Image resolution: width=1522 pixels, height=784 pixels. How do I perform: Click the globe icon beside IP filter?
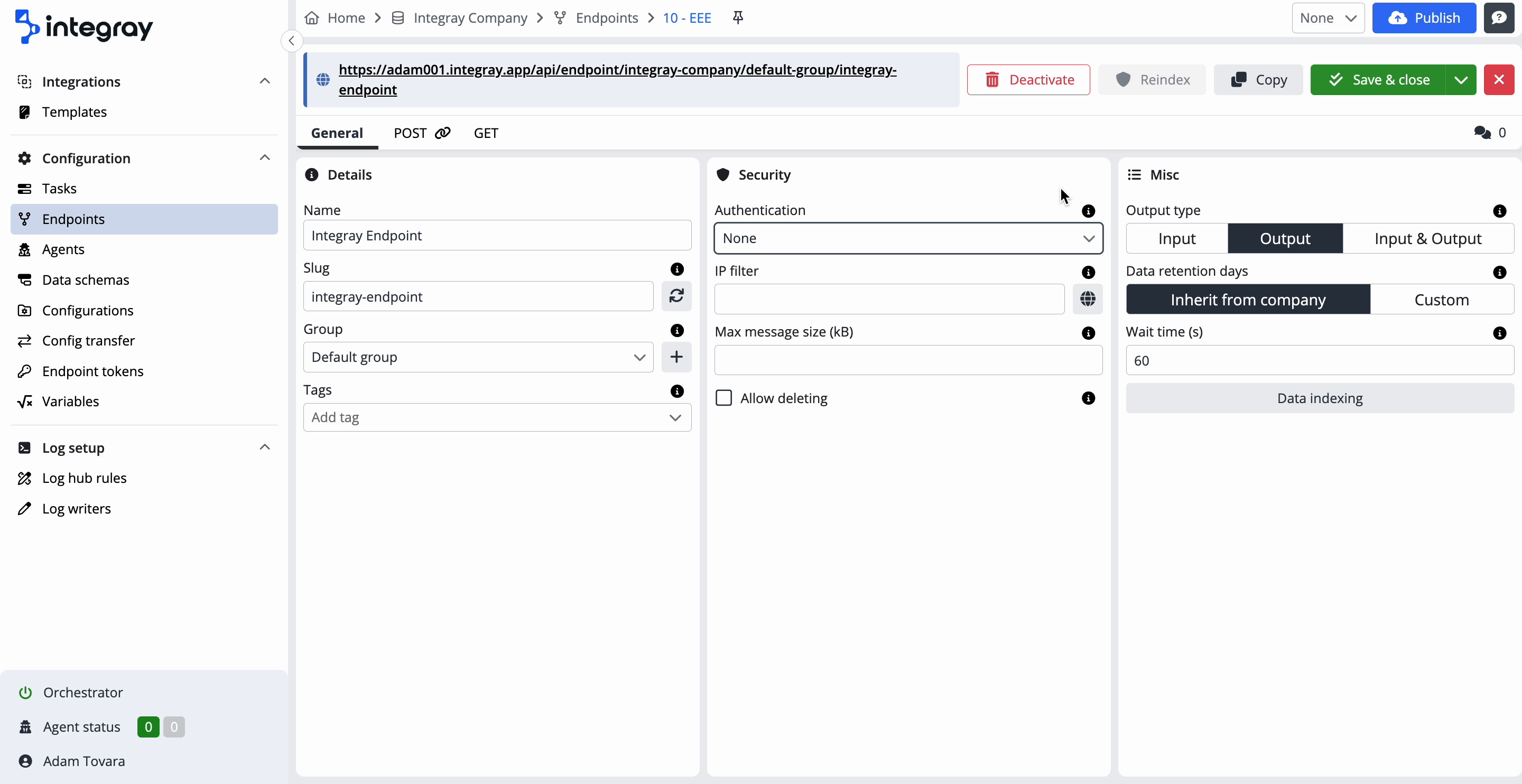pos(1087,299)
